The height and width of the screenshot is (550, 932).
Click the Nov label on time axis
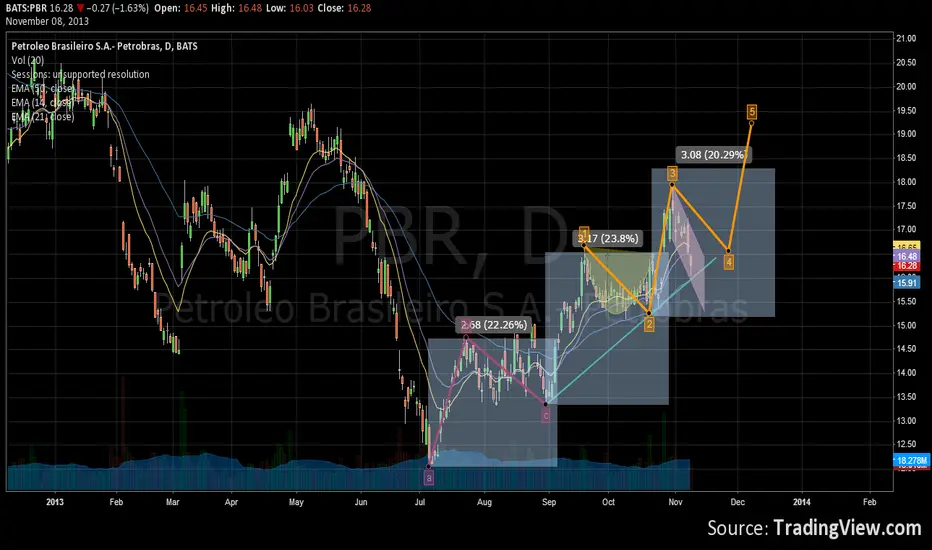675,502
